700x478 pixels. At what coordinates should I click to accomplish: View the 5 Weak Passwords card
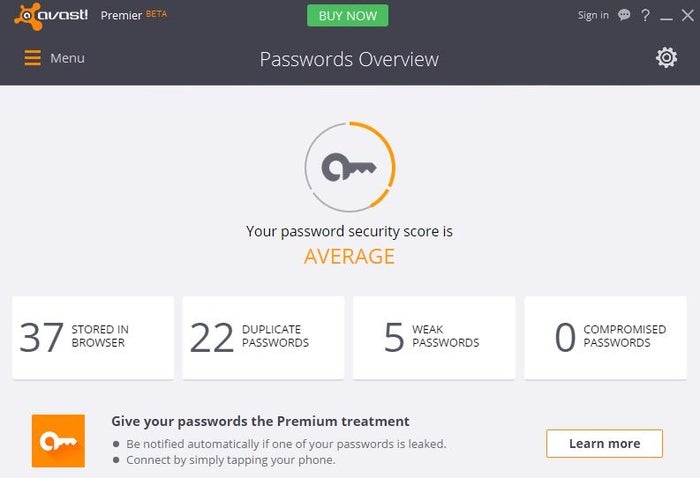tap(434, 337)
